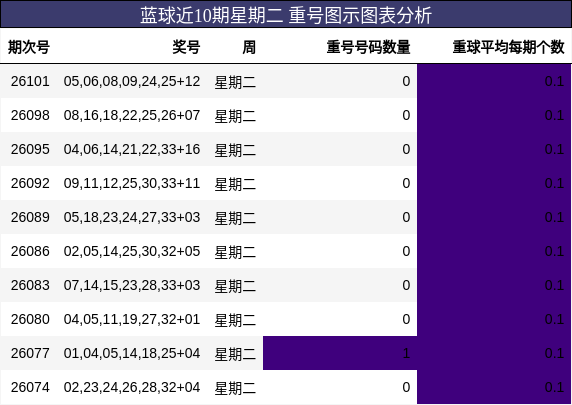Click the 重号号码数量 column header
Screen dimensions: 572x405
click(368, 47)
